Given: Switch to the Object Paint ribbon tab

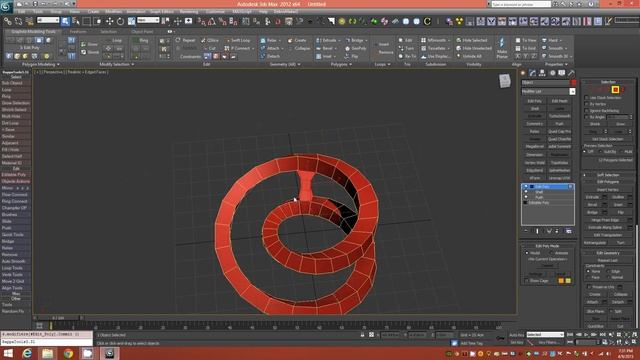Looking at the screenshot, I should click(142, 31).
